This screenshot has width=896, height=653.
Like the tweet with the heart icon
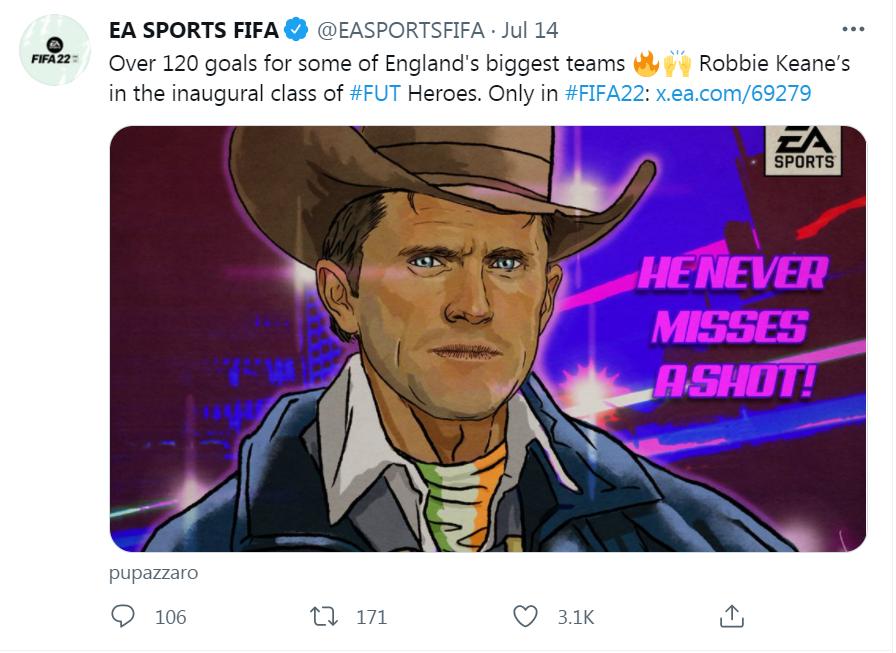525,617
